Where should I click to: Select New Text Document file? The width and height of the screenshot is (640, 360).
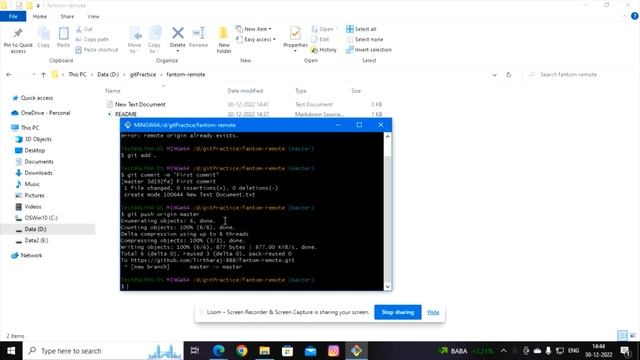(140, 104)
